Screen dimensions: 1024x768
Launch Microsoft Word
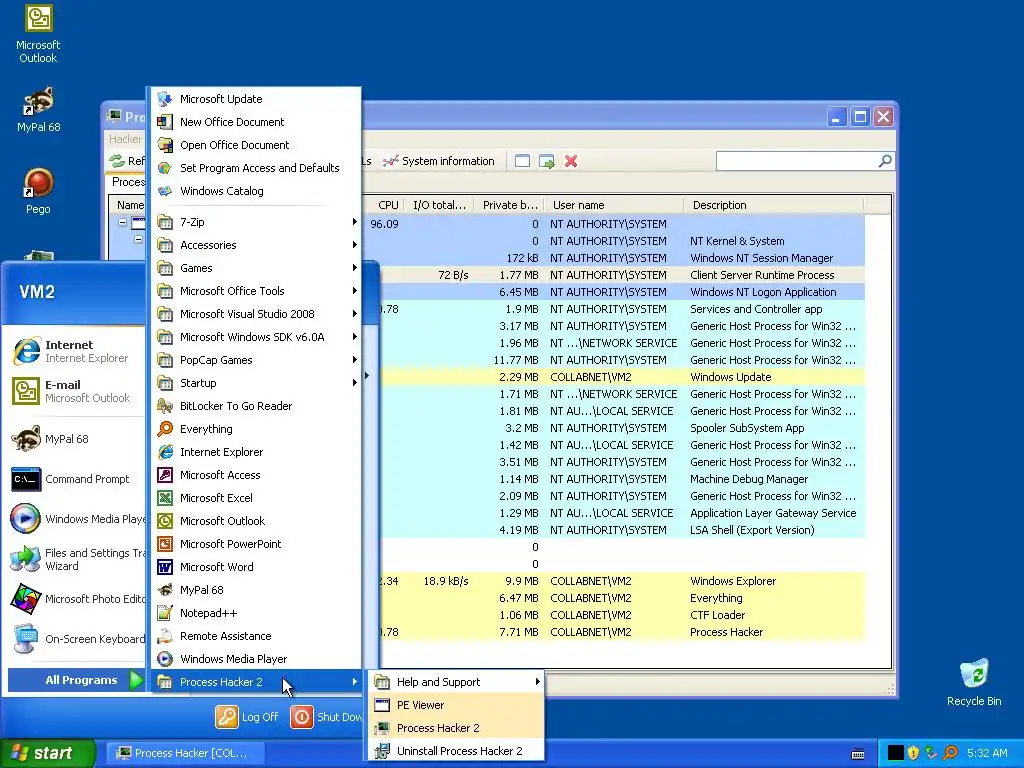click(x=257, y=567)
